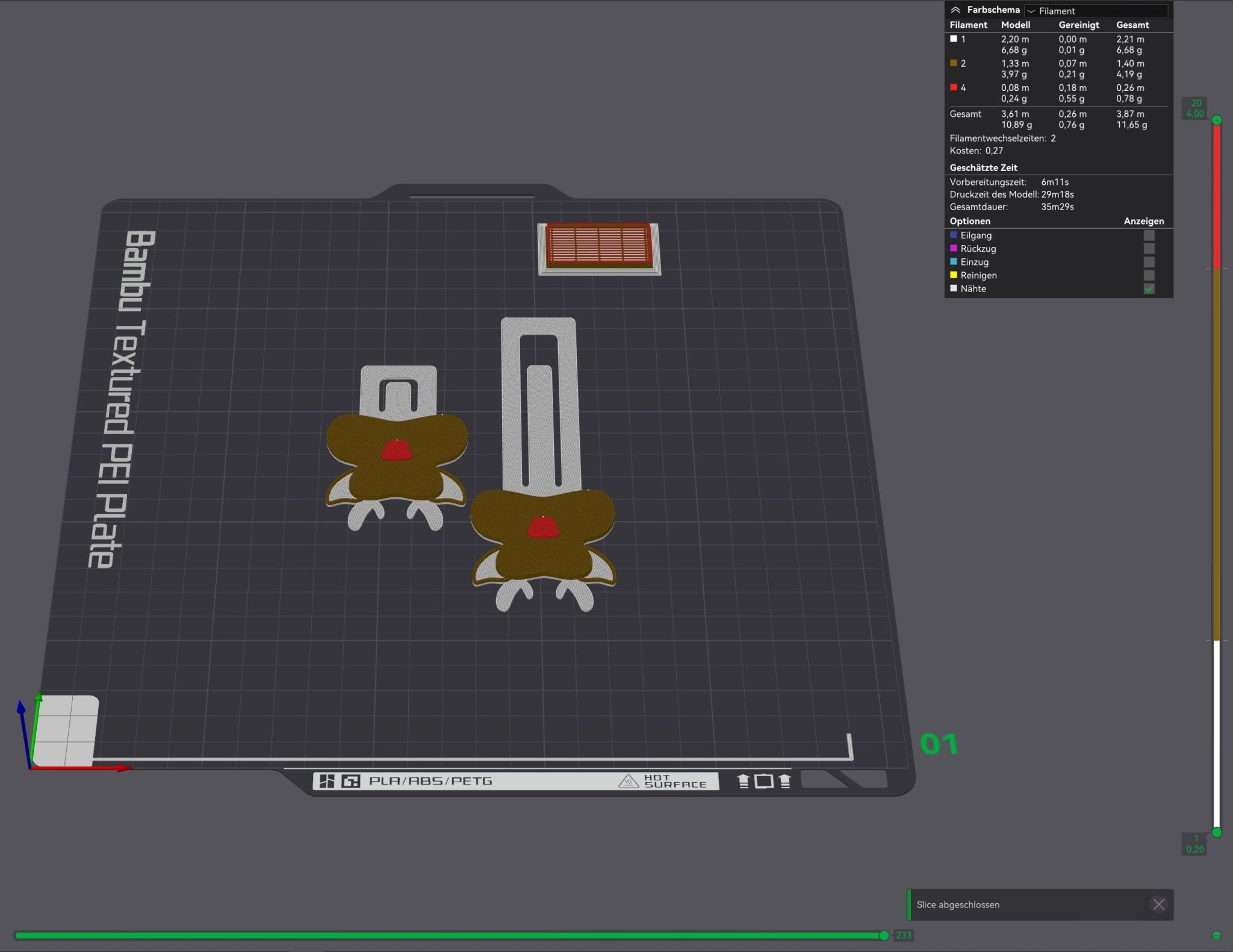Click the plus handle atop the layer slider
Image resolution: width=1233 pixels, height=952 pixels.
pos(1216,120)
